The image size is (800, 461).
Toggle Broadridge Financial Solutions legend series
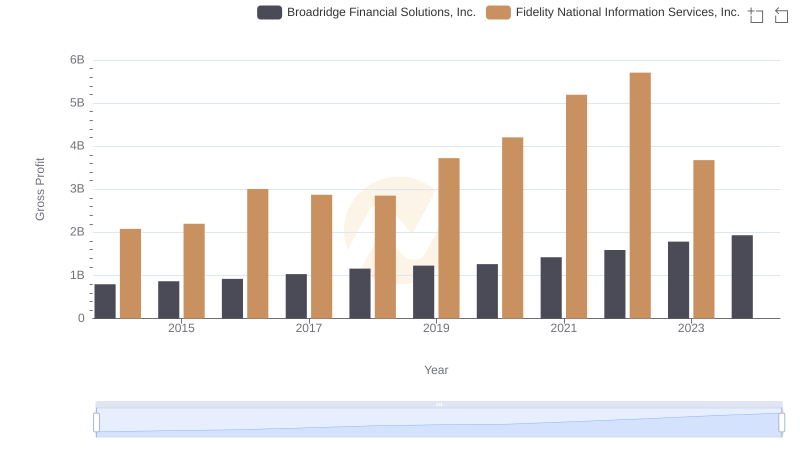(366, 12)
